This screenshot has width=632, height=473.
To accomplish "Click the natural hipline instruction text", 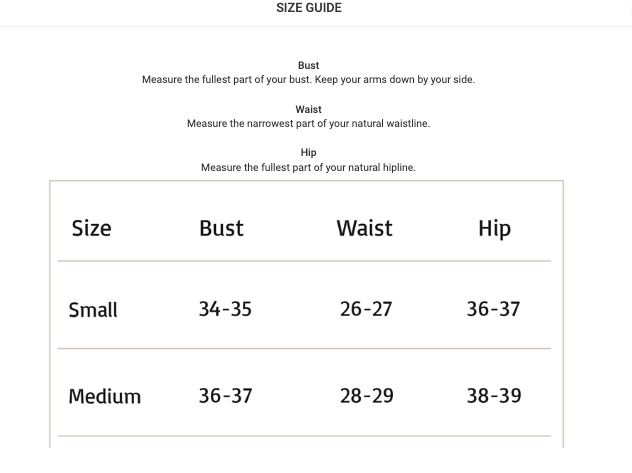I will (308, 167).
